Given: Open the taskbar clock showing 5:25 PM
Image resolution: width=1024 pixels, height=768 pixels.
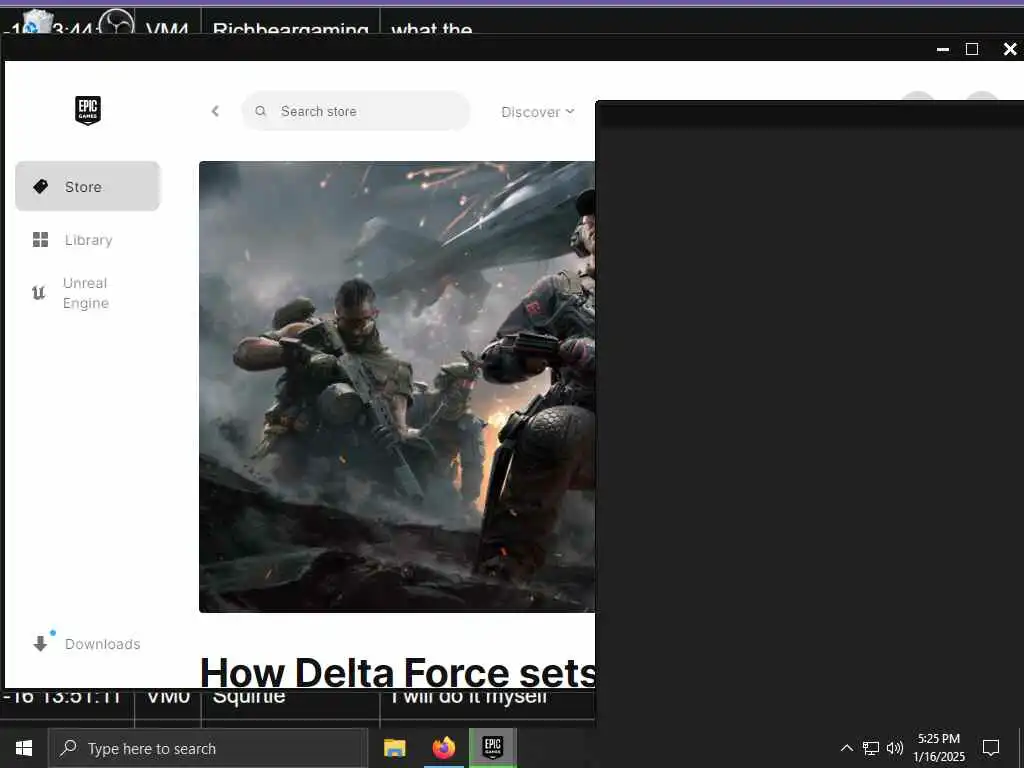Looking at the screenshot, I should tap(939, 748).
